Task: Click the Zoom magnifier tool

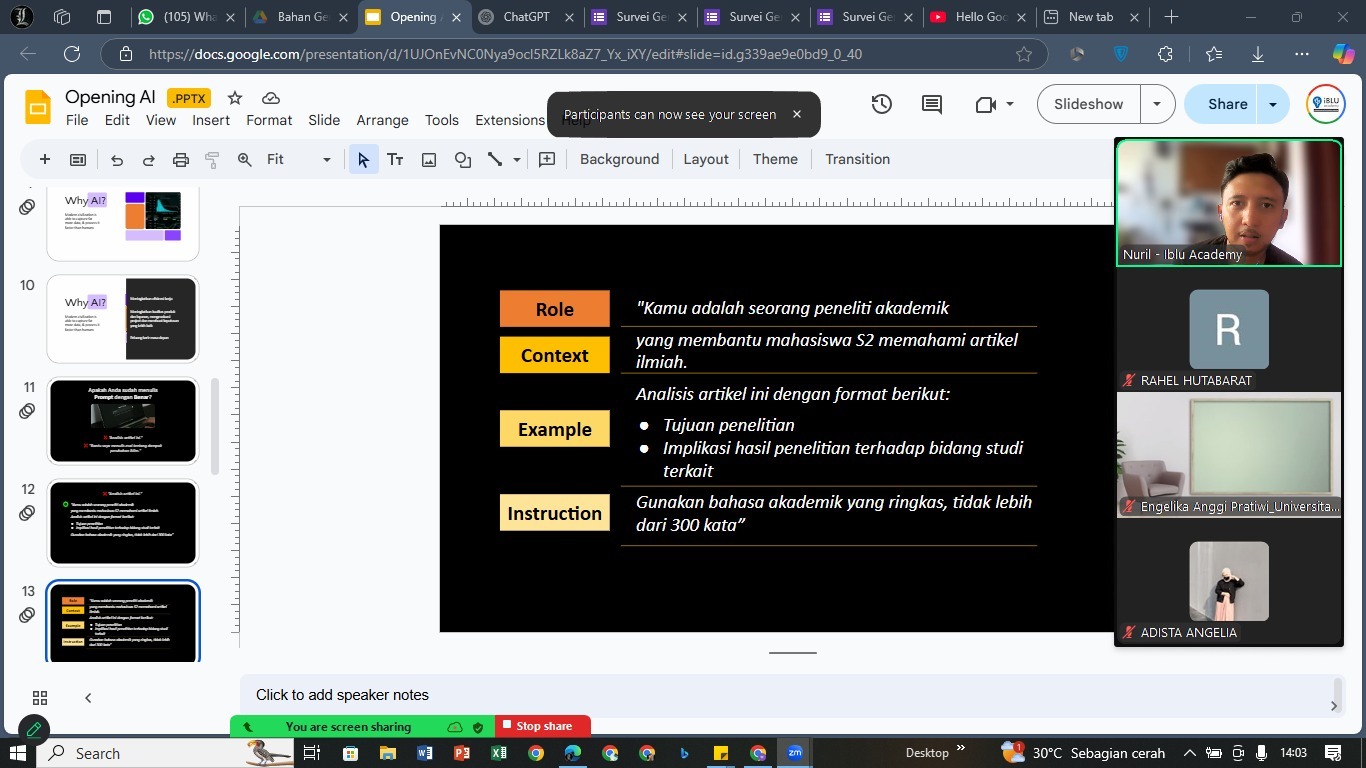Action: [244, 160]
